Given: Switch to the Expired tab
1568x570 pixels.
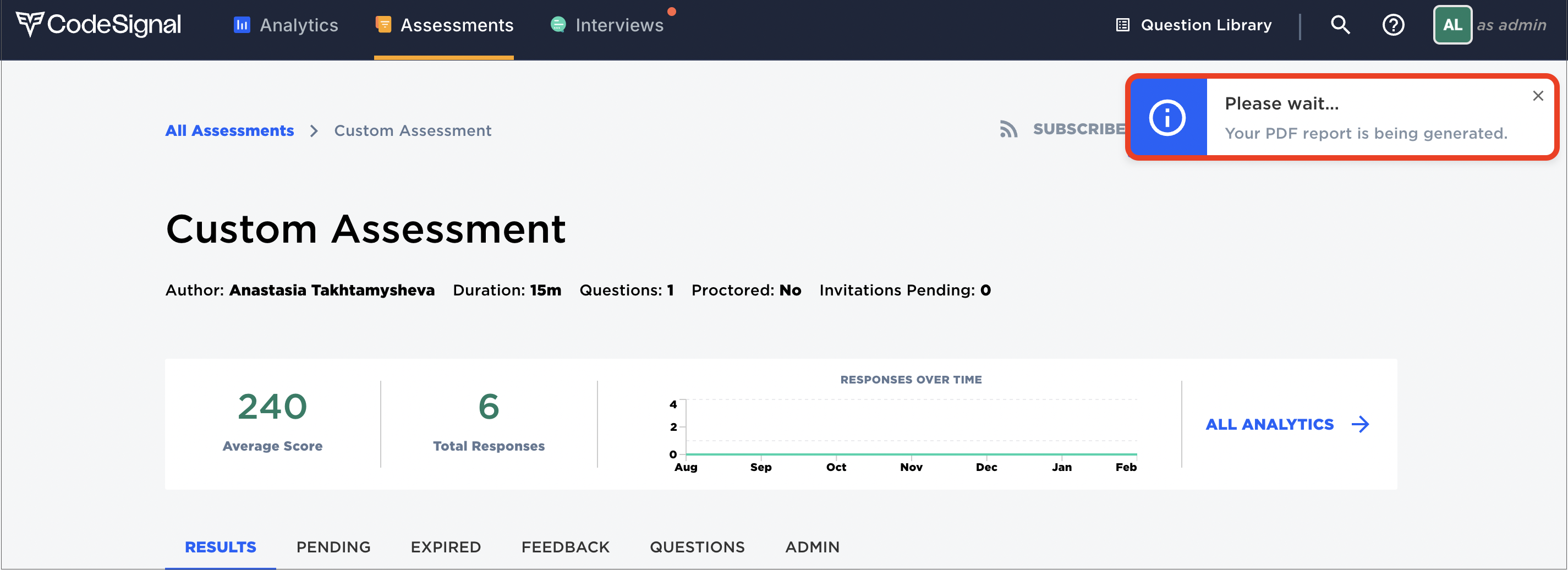Looking at the screenshot, I should point(446,547).
